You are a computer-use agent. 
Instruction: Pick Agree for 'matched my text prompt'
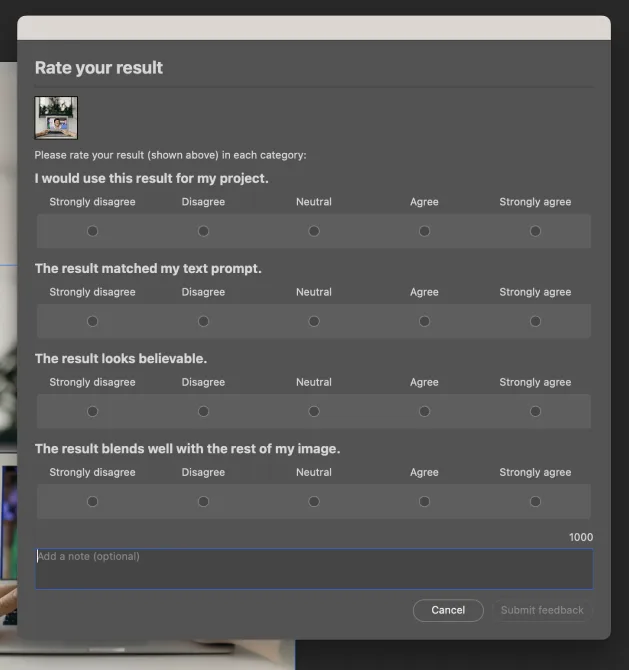tap(424, 321)
